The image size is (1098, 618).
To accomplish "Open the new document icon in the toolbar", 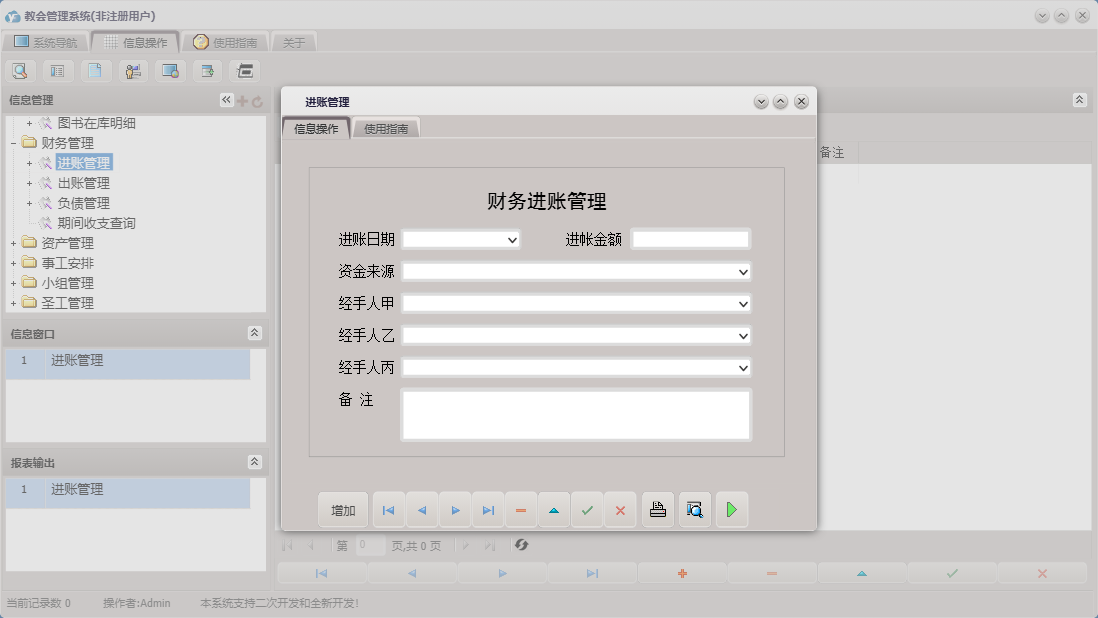I will point(95,70).
